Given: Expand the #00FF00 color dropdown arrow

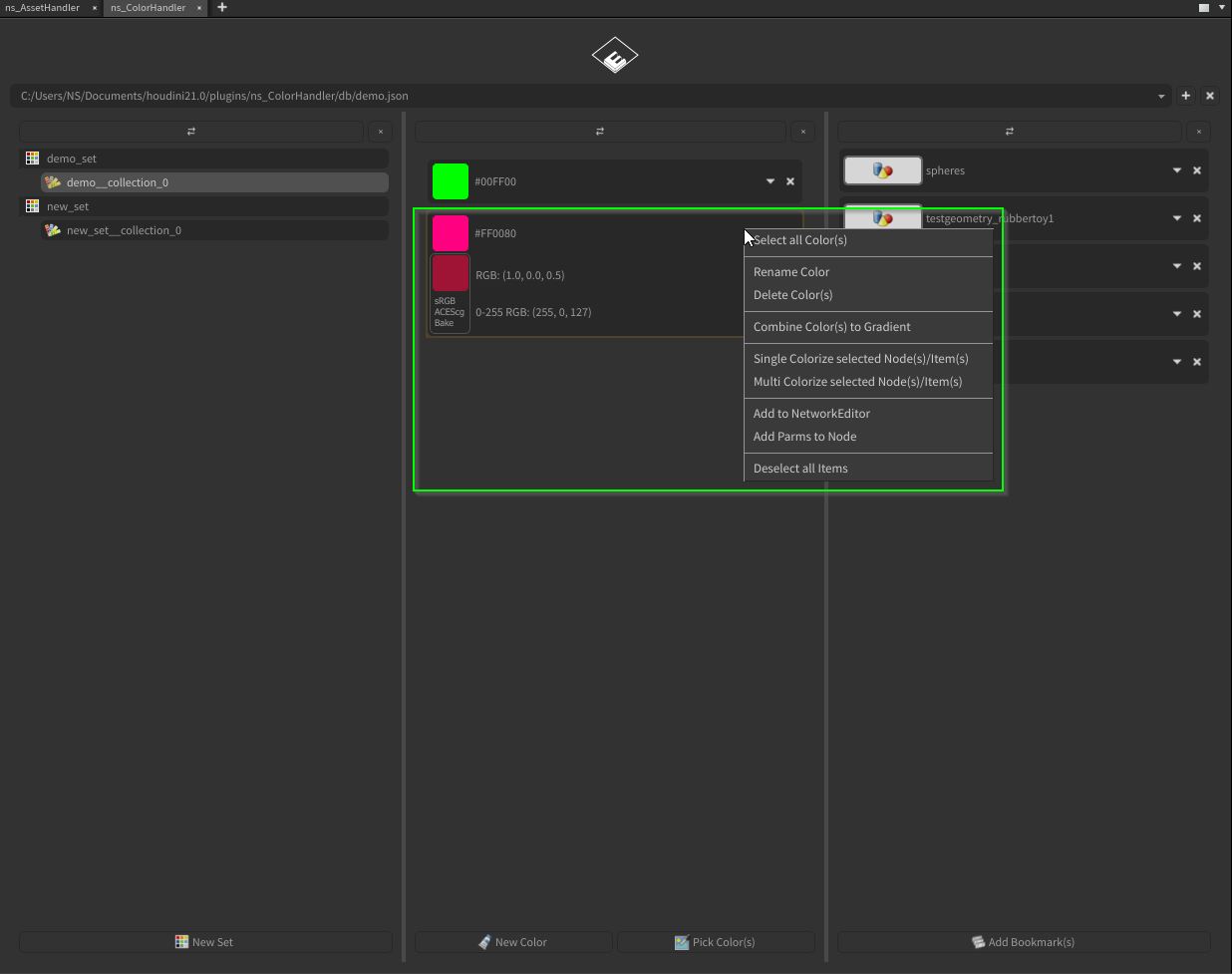Looking at the screenshot, I should pos(770,181).
